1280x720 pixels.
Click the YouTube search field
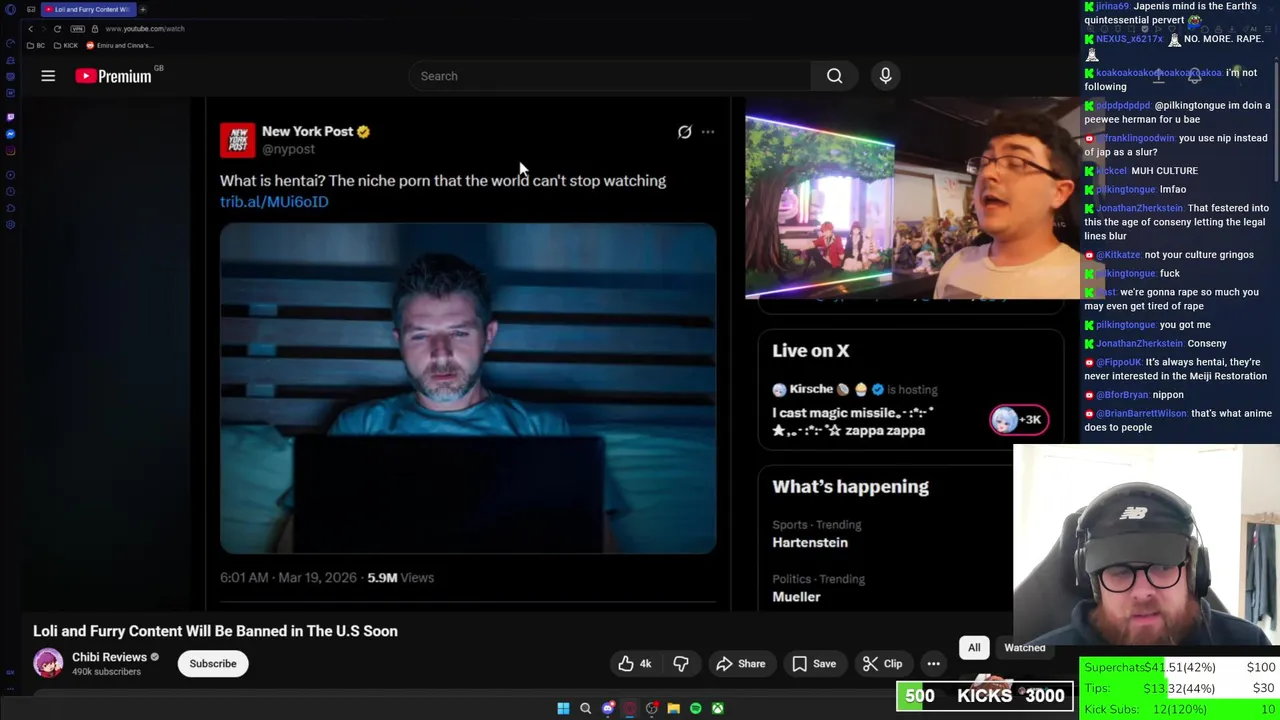[610, 76]
